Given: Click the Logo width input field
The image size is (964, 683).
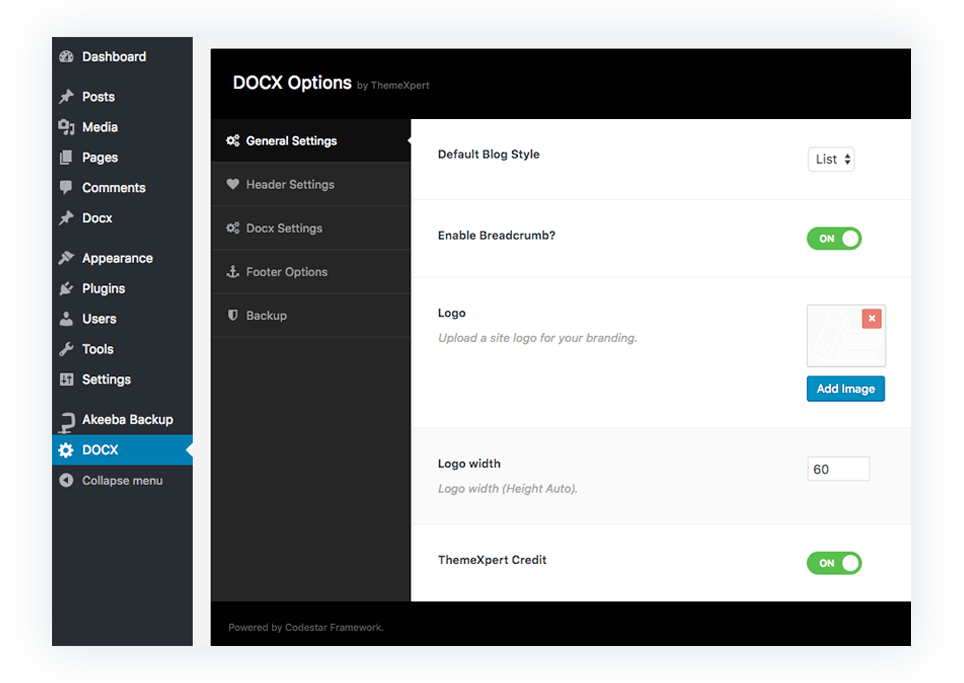Looking at the screenshot, I should (x=839, y=469).
